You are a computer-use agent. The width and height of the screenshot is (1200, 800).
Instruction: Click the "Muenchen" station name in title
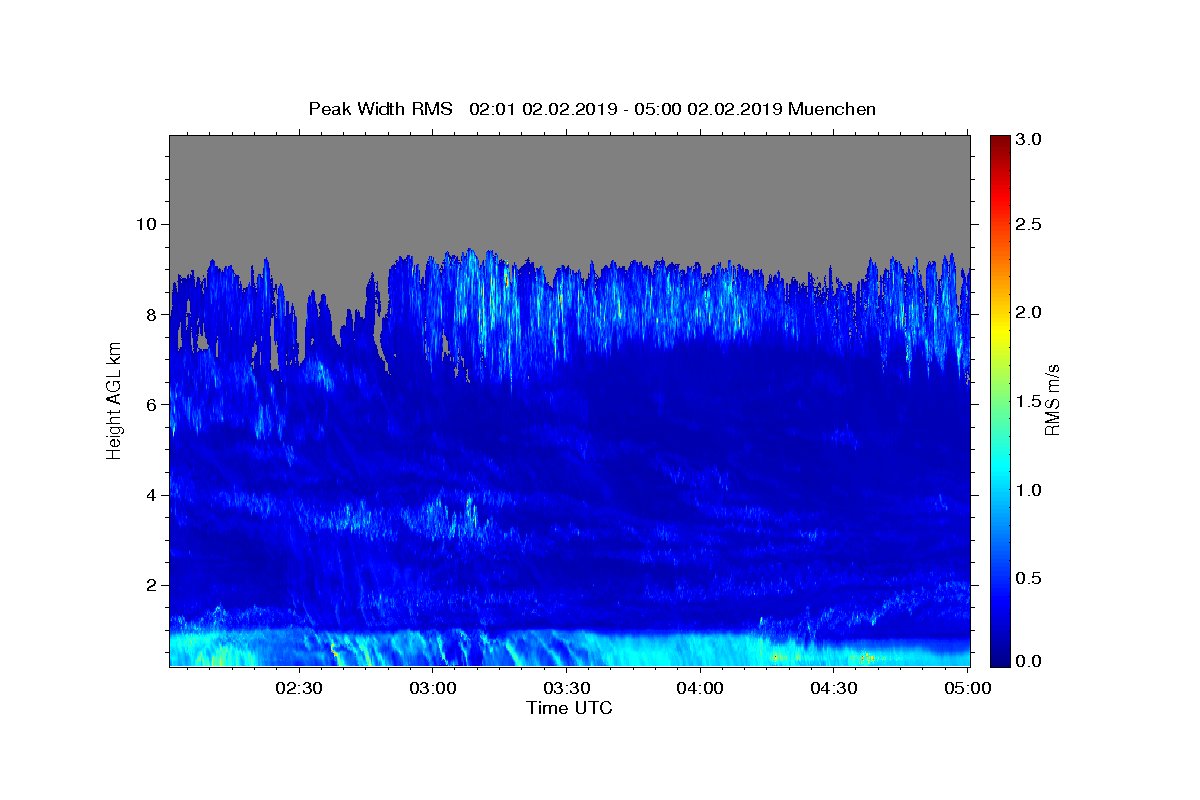tap(832, 109)
